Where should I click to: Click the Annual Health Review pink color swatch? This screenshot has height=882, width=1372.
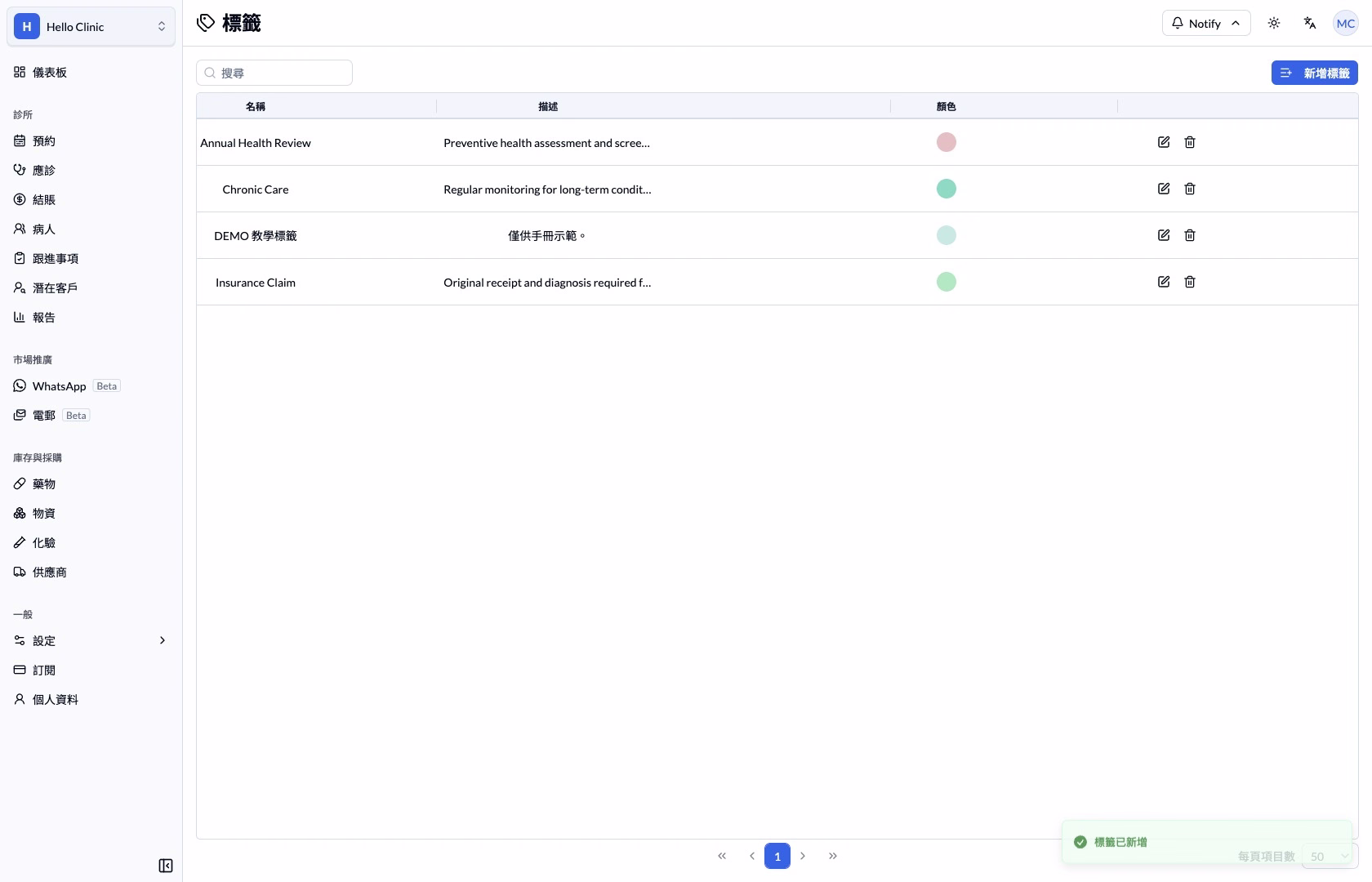946,142
